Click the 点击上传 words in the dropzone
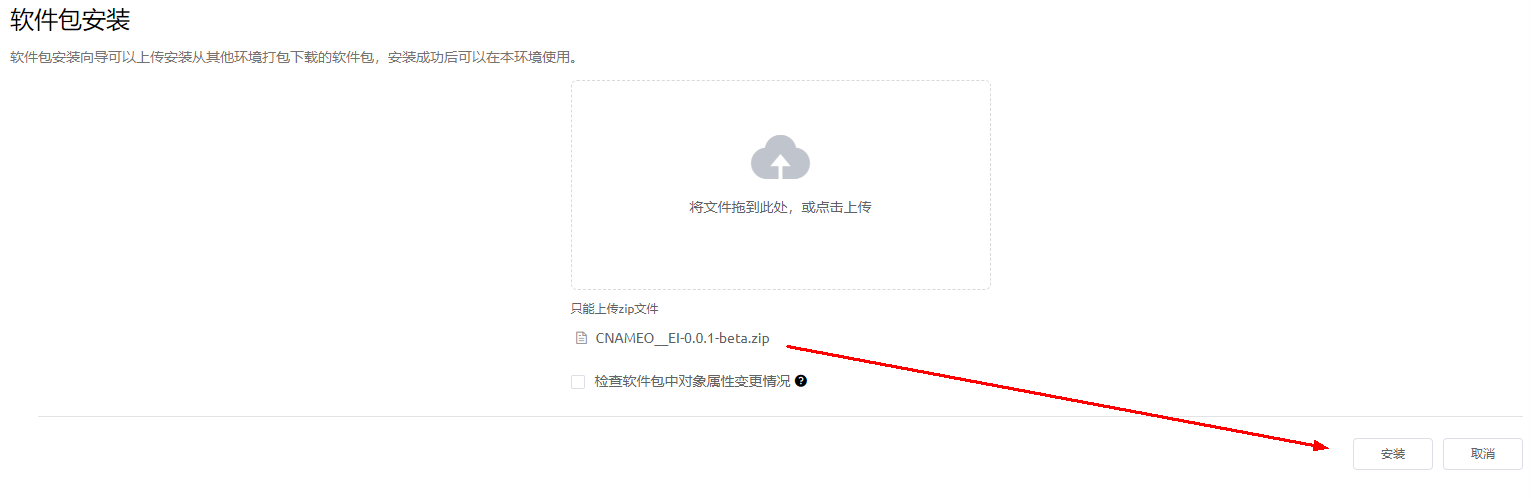The width and height of the screenshot is (1531, 498). 843,207
